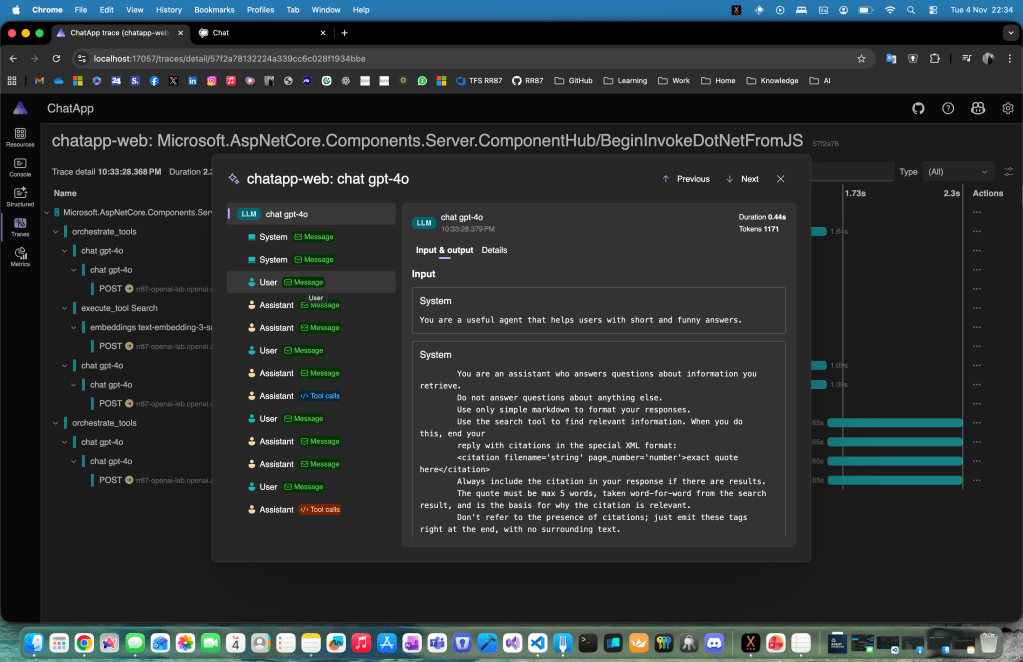1023x662 pixels.
Task: Go to the Previous span
Action: pyautogui.click(x=685, y=179)
